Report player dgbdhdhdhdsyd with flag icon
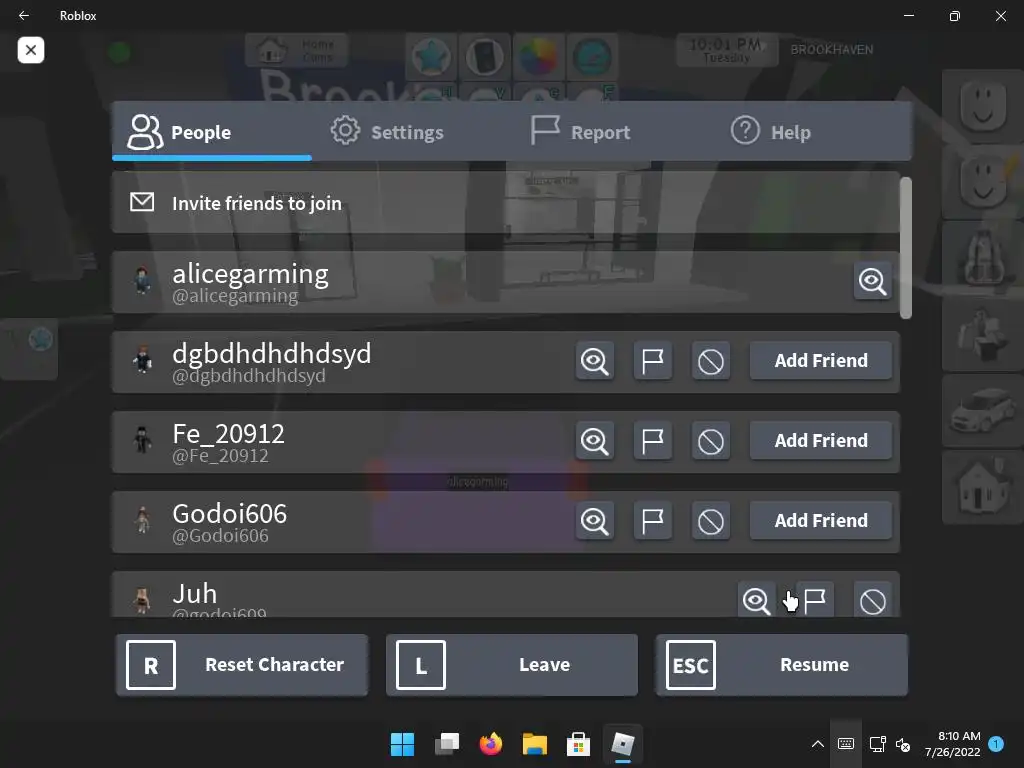 click(x=652, y=360)
